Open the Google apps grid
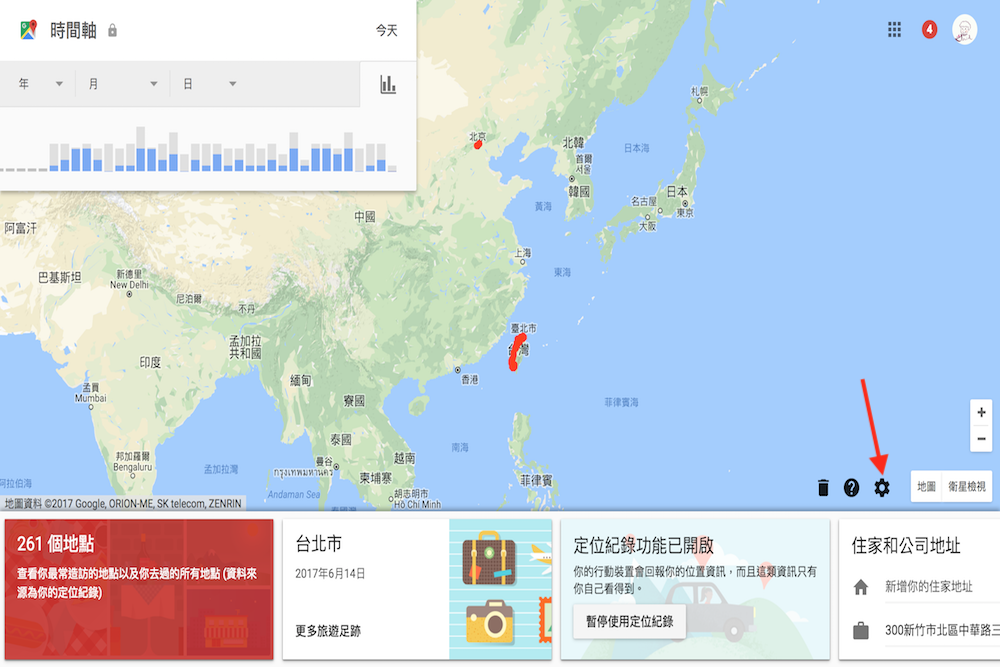The width and height of the screenshot is (1000, 667). (895, 29)
